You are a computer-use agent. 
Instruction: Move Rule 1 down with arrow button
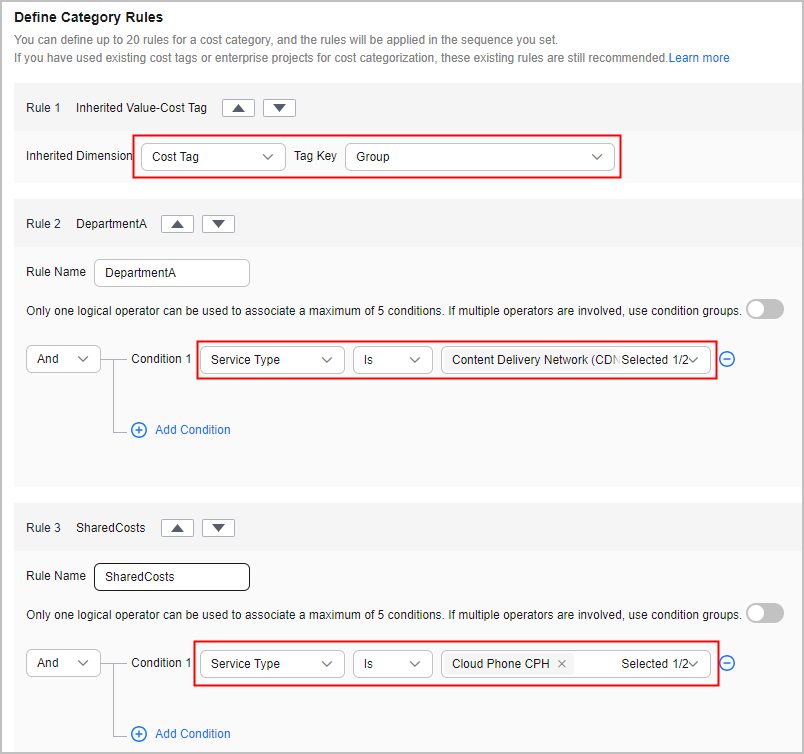pos(279,108)
